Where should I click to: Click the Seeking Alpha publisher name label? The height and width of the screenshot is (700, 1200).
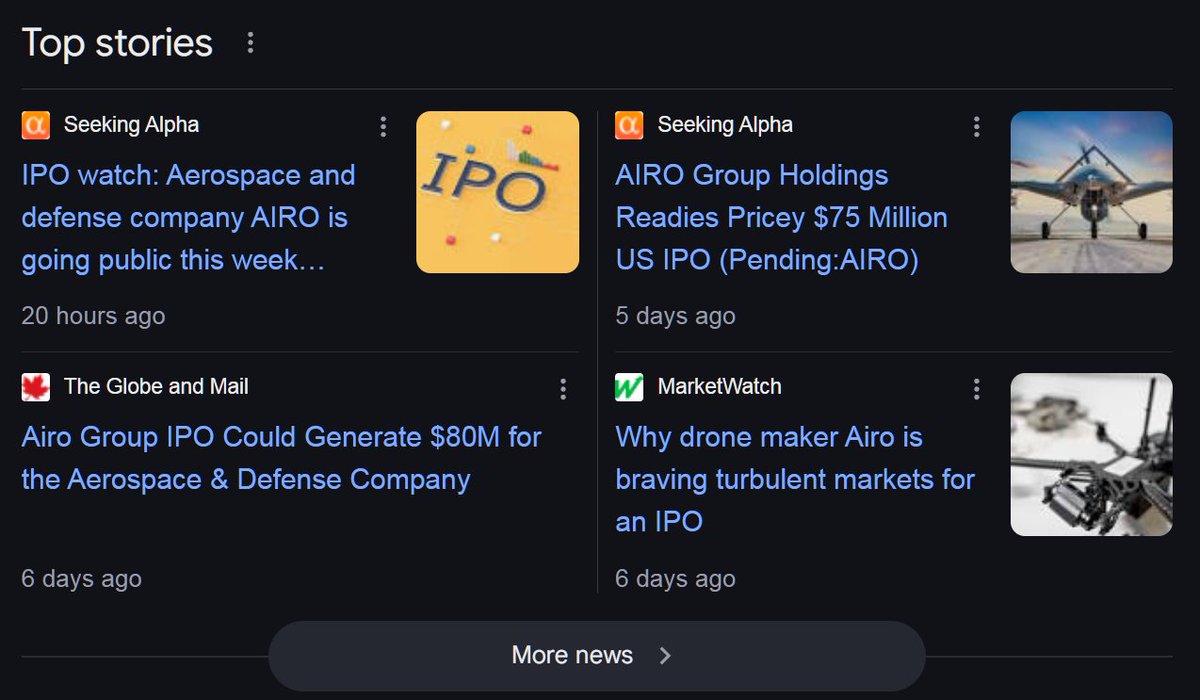pos(131,124)
